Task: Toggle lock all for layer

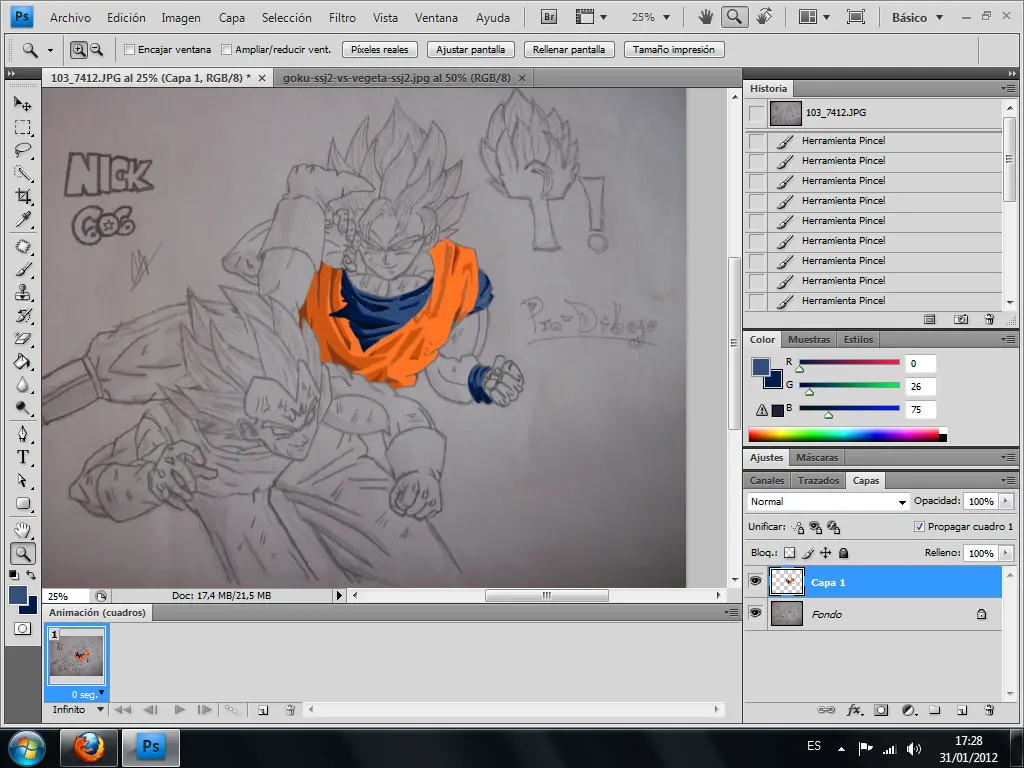Action: click(x=843, y=553)
